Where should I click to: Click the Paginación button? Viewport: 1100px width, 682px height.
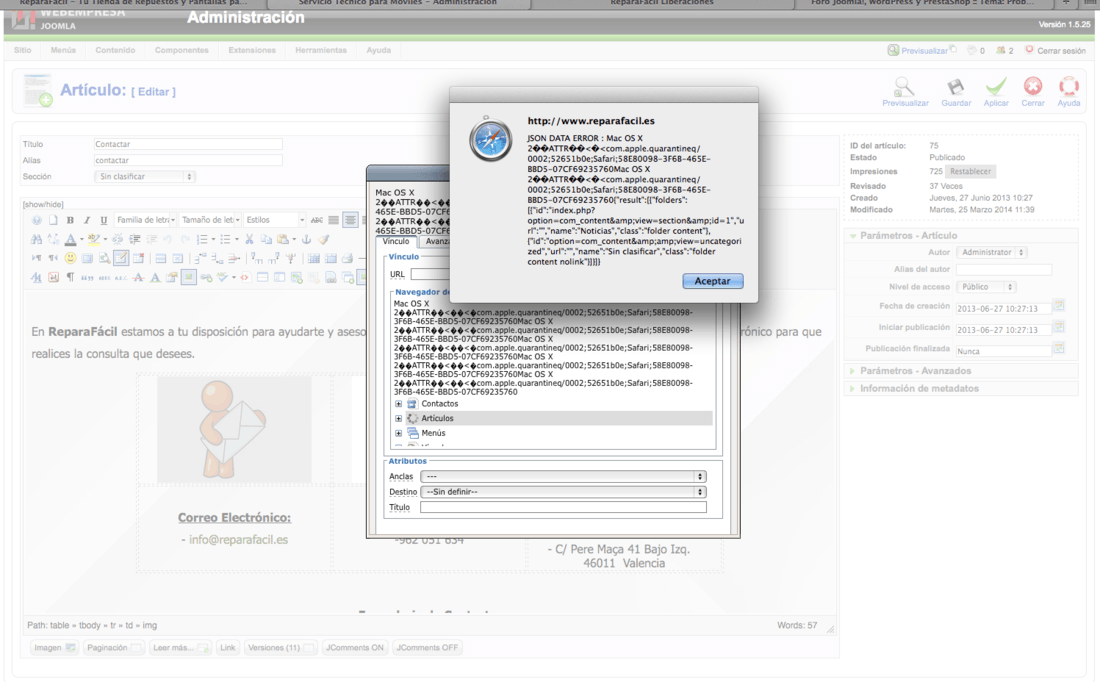click(114, 648)
